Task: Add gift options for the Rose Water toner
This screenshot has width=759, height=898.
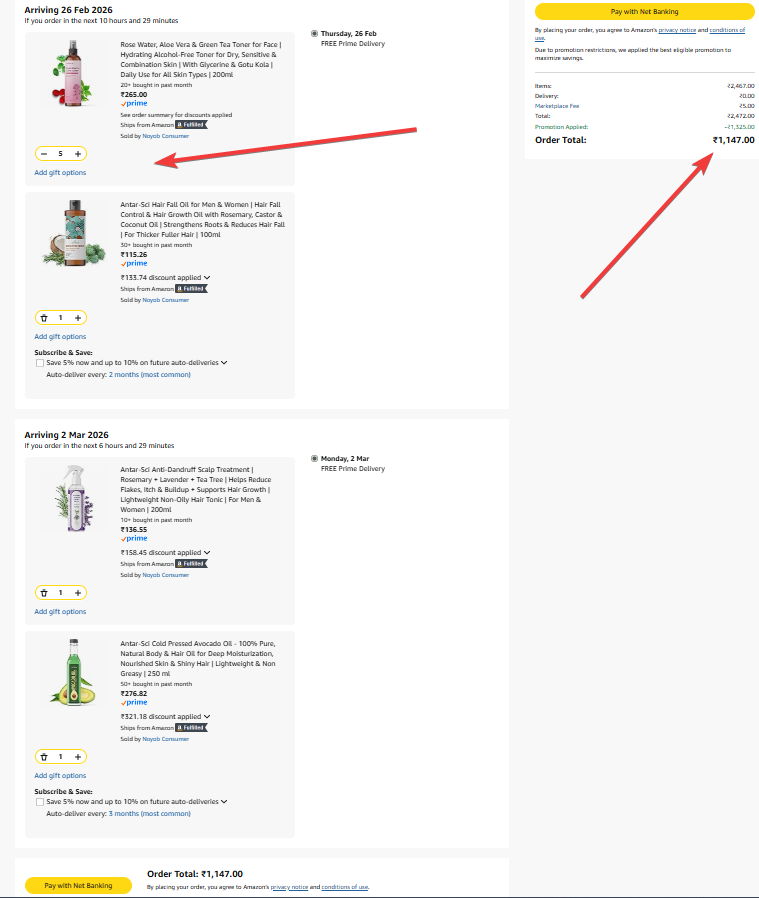Action: 60,173
